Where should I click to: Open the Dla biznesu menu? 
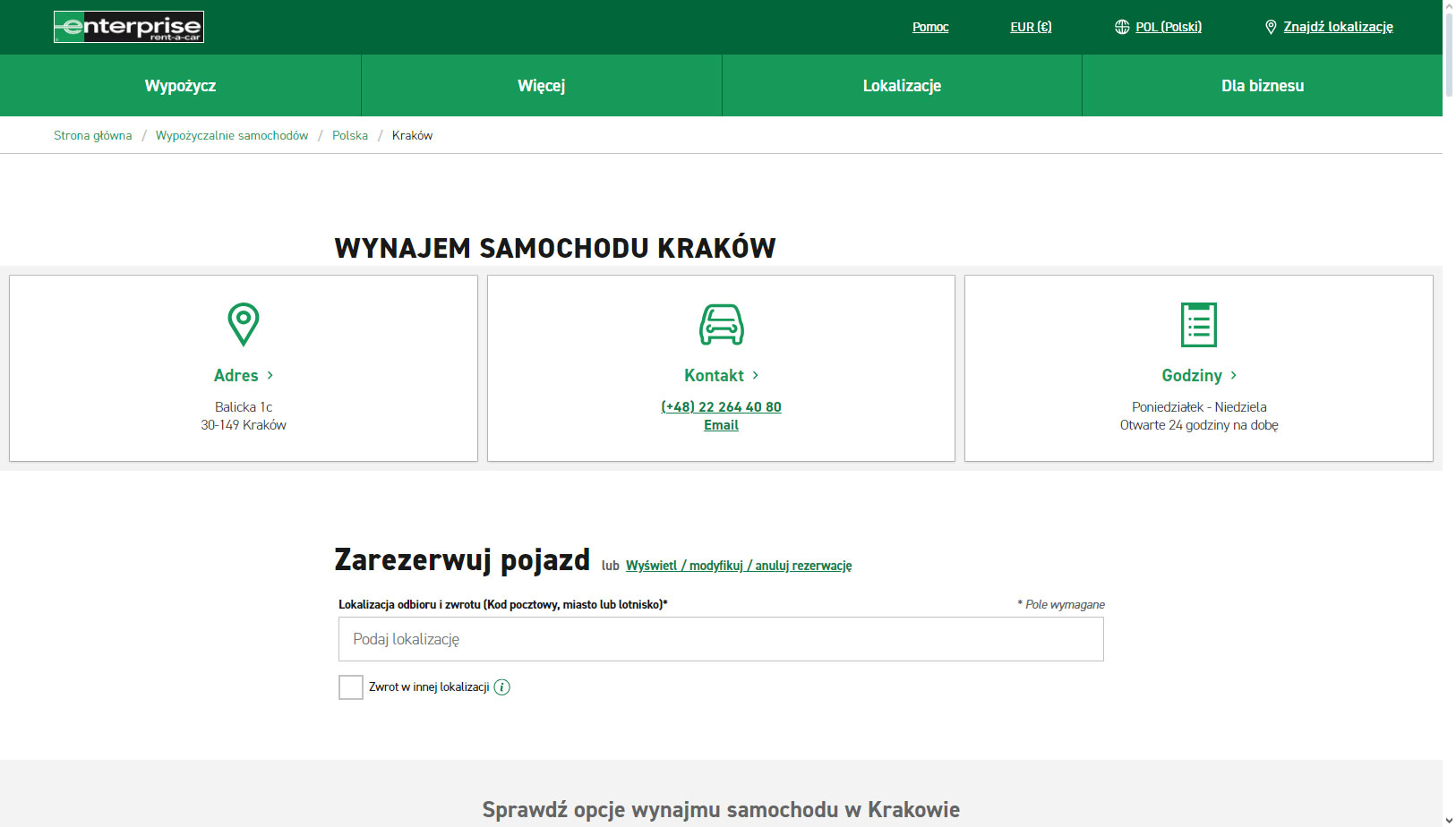[1263, 86]
